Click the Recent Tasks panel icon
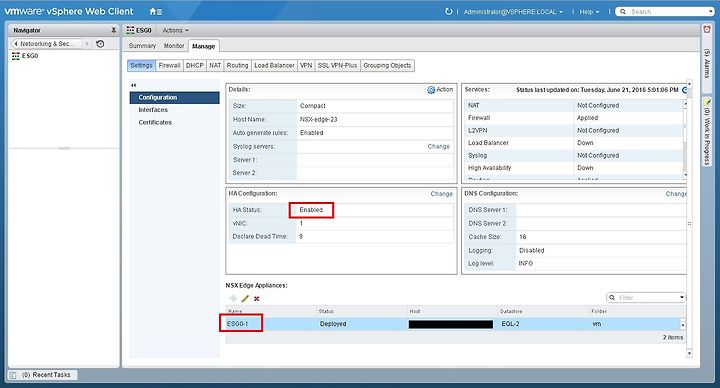 [x=13, y=375]
